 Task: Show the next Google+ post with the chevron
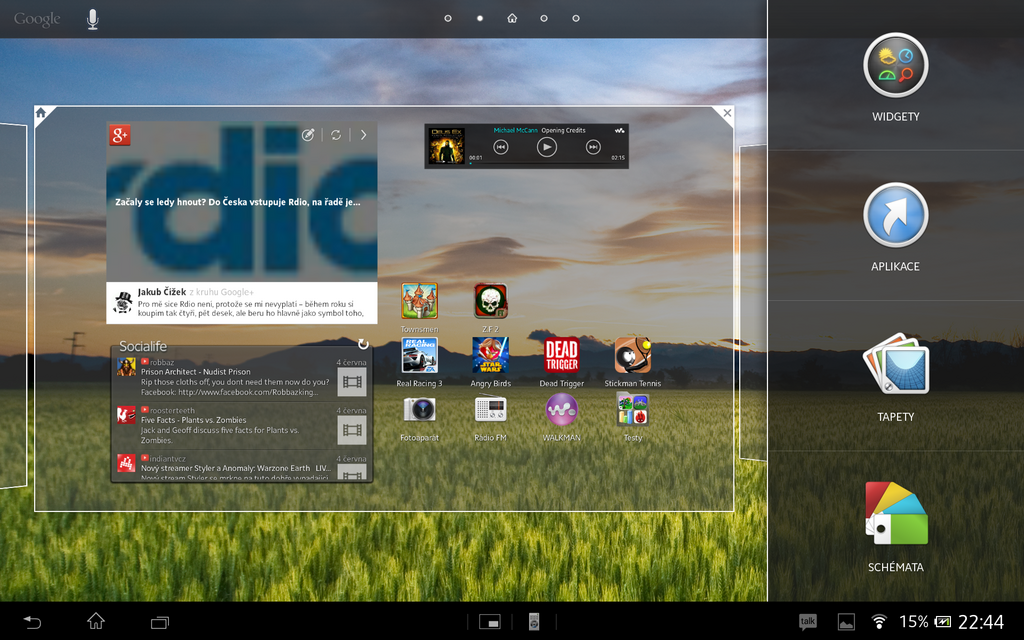pyautogui.click(x=363, y=133)
